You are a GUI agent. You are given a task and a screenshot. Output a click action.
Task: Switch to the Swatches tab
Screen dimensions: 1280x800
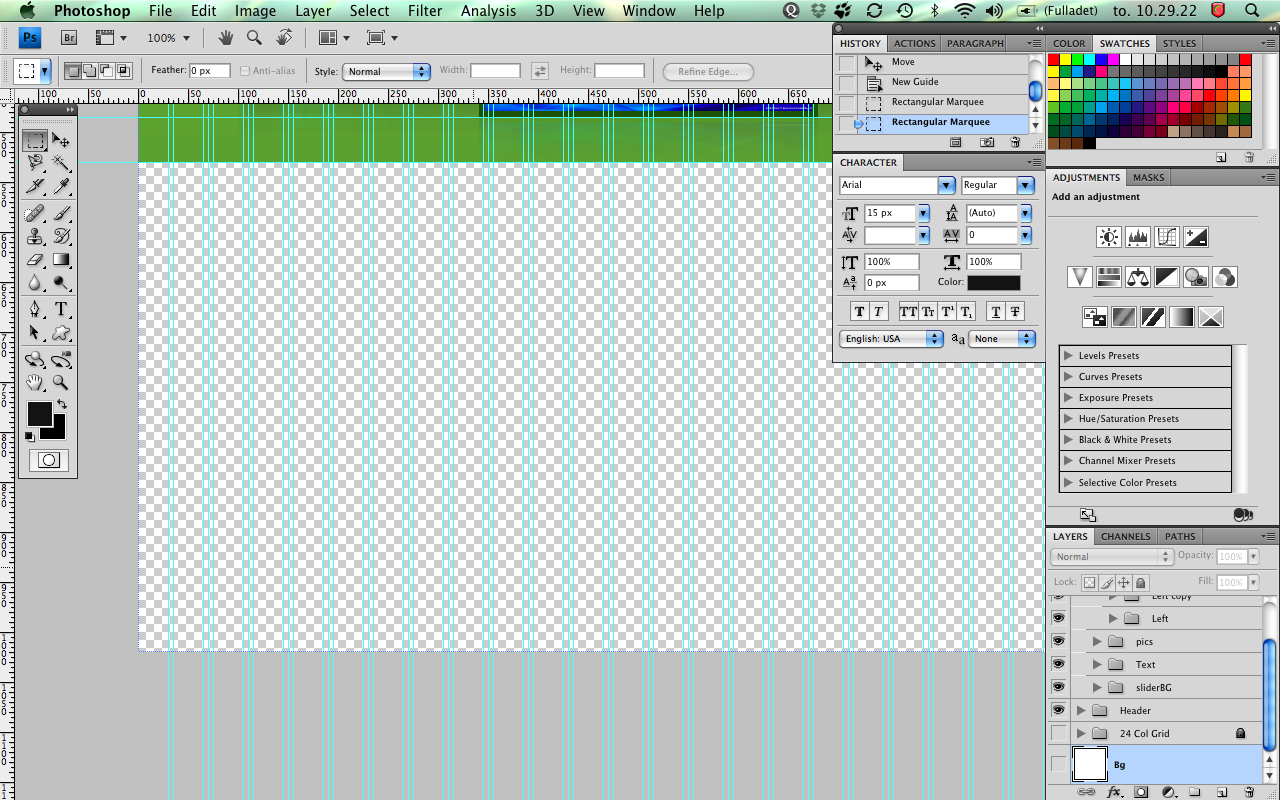pos(1124,43)
